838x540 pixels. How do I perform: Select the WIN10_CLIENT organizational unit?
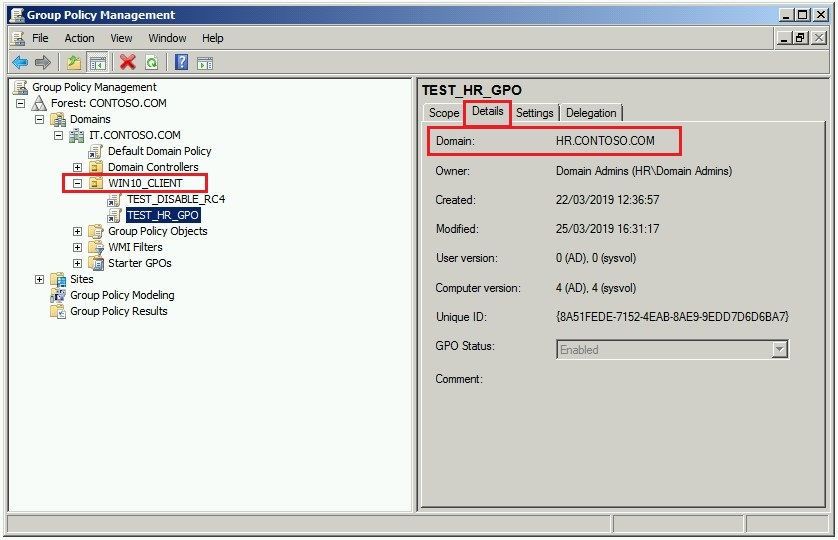click(145, 183)
